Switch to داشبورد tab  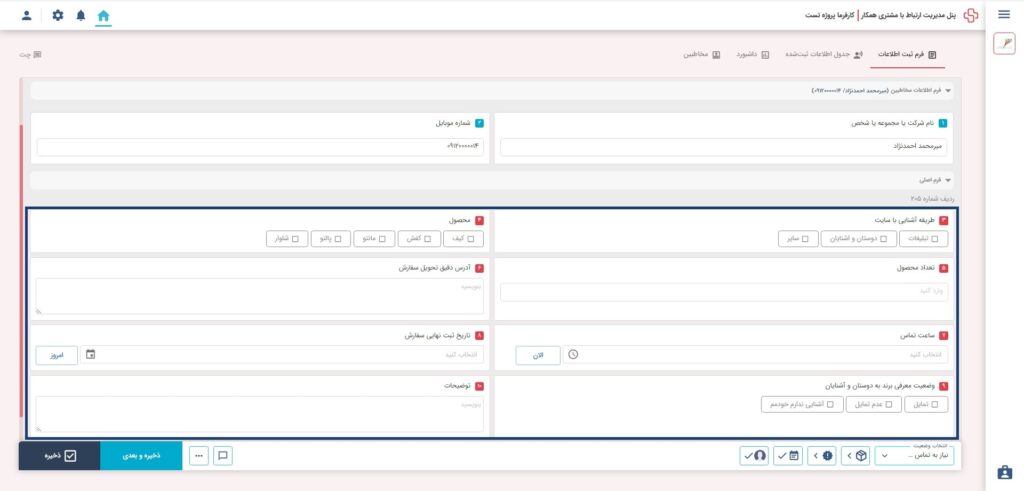pos(753,55)
